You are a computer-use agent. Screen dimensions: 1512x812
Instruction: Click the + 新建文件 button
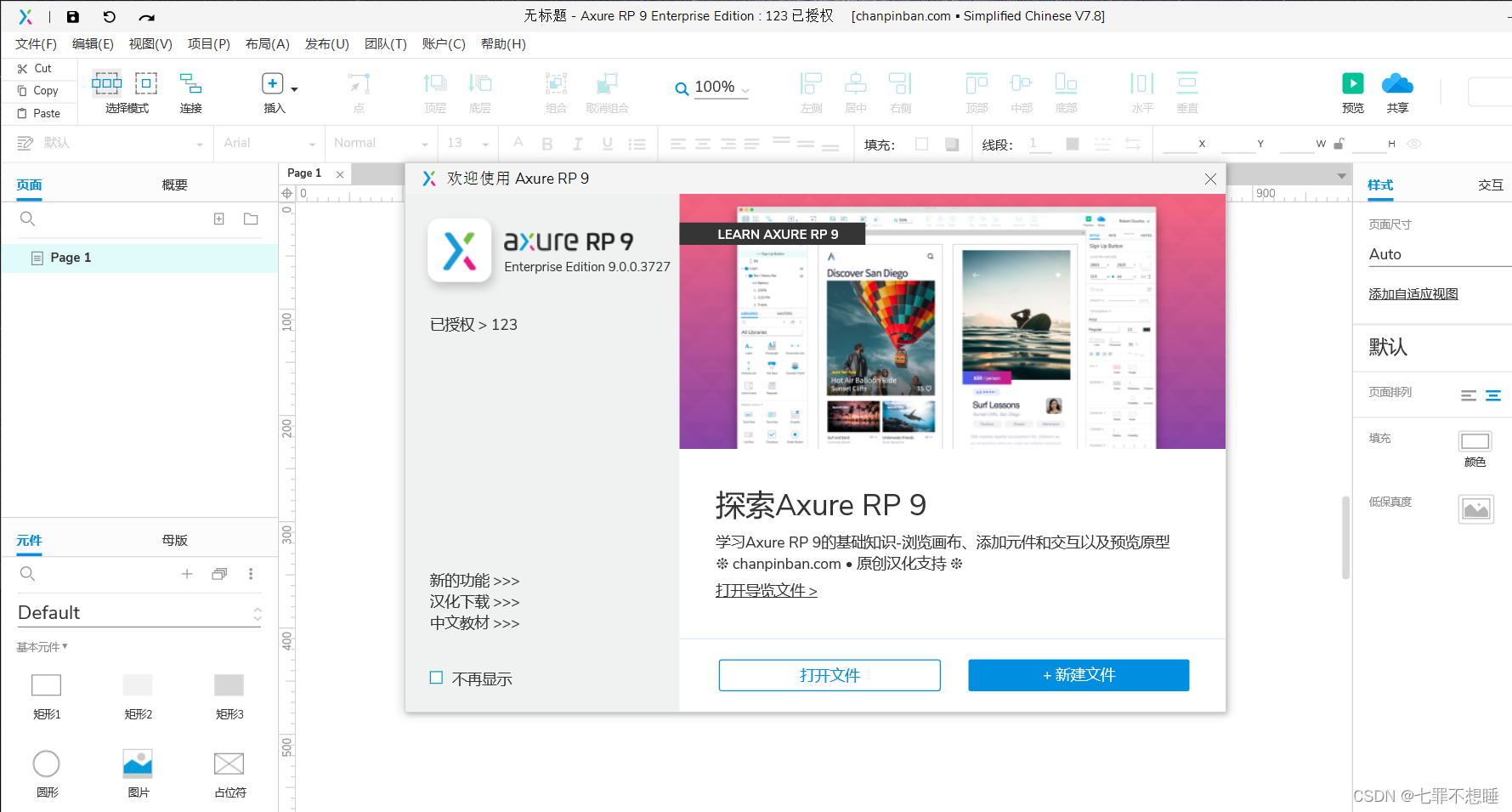[1079, 675]
